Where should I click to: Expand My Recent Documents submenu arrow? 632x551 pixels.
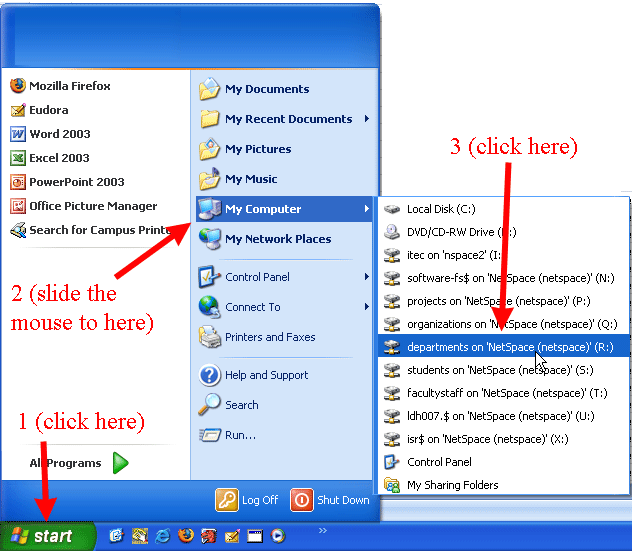tap(367, 119)
